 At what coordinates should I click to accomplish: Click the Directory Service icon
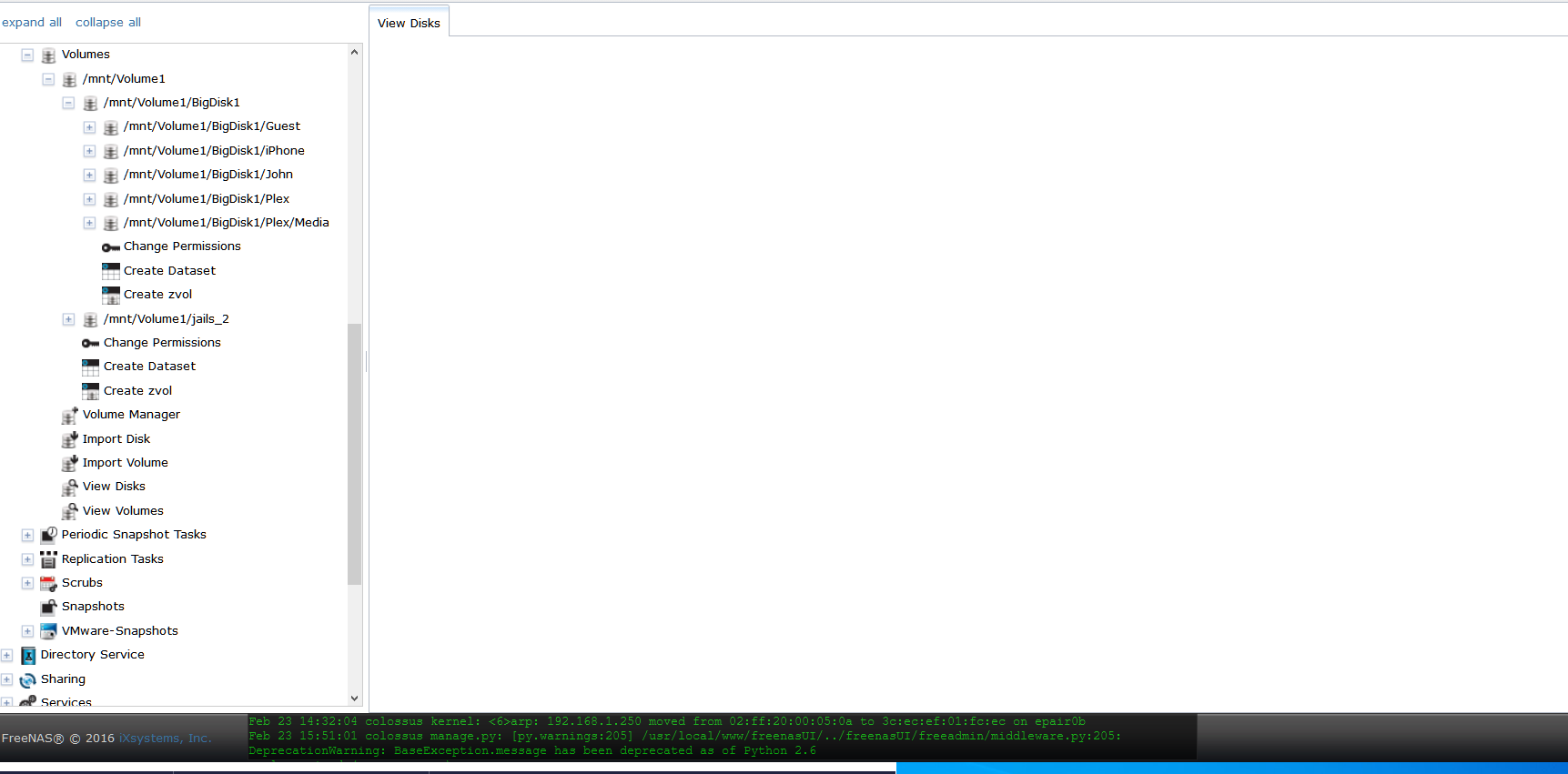pos(28,655)
